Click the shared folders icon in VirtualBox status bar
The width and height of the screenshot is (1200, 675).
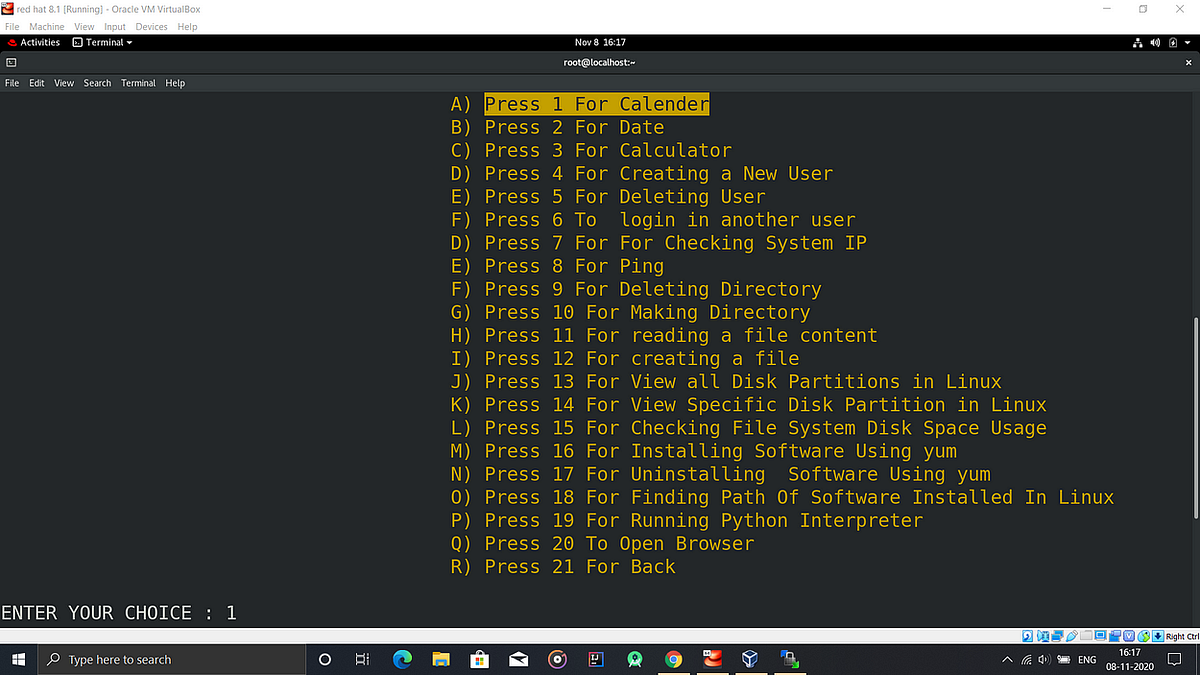[1086, 636]
